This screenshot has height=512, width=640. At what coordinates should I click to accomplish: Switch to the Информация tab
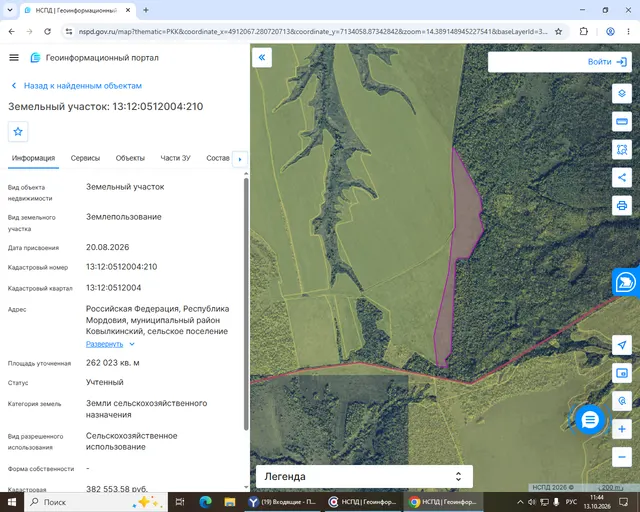(x=33, y=158)
